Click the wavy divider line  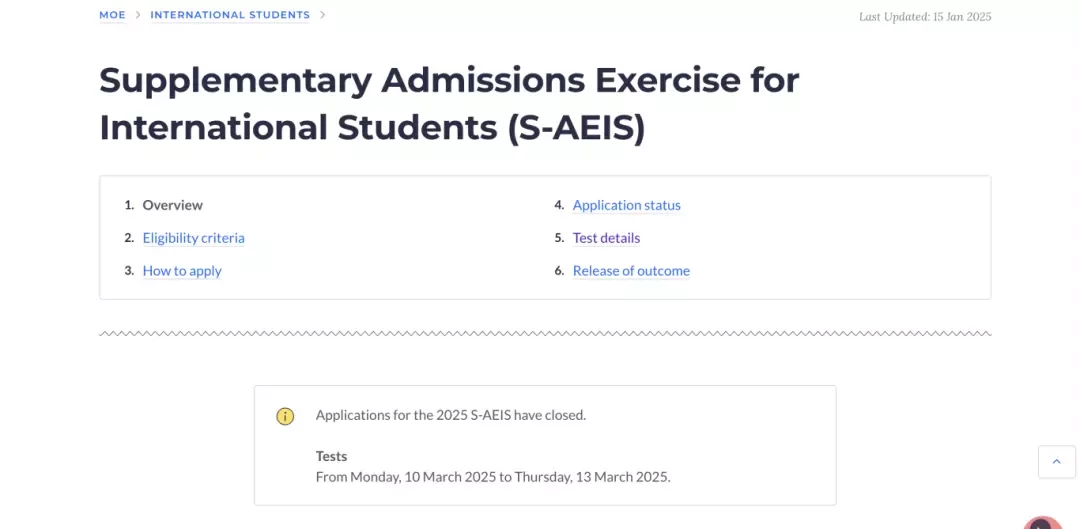545,333
